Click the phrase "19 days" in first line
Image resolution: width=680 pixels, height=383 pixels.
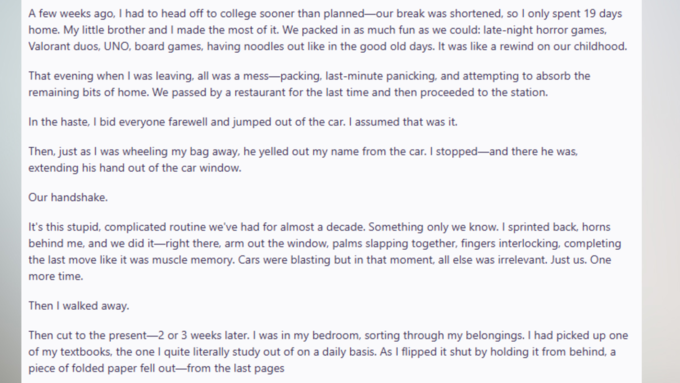click(603, 13)
